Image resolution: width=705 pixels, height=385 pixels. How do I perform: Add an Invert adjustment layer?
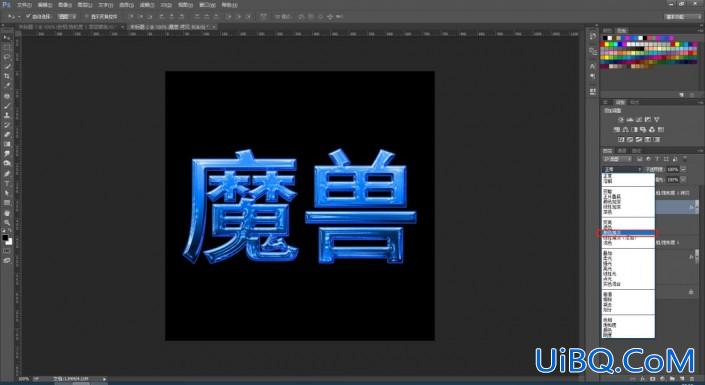pyautogui.click(x=620, y=139)
